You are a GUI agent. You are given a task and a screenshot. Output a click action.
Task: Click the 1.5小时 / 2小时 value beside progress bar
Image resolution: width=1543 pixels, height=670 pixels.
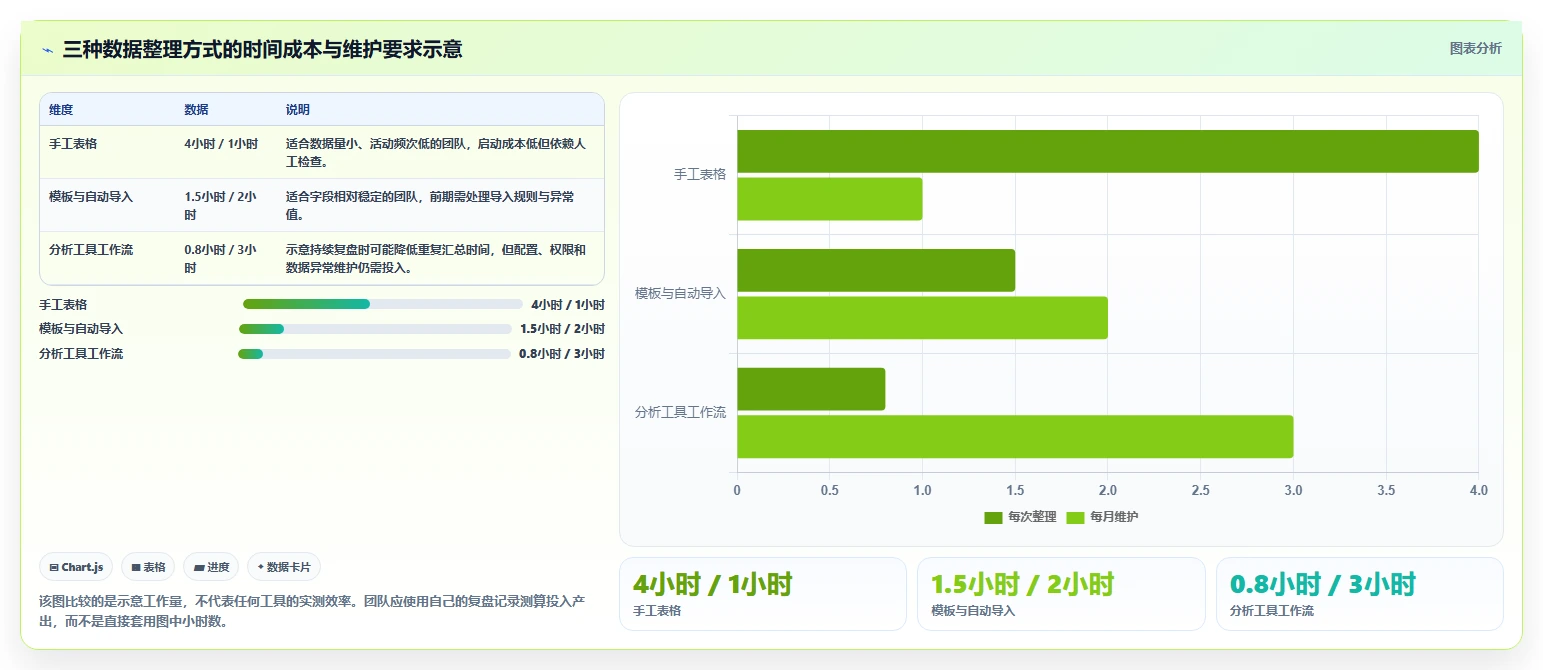click(562, 329)
